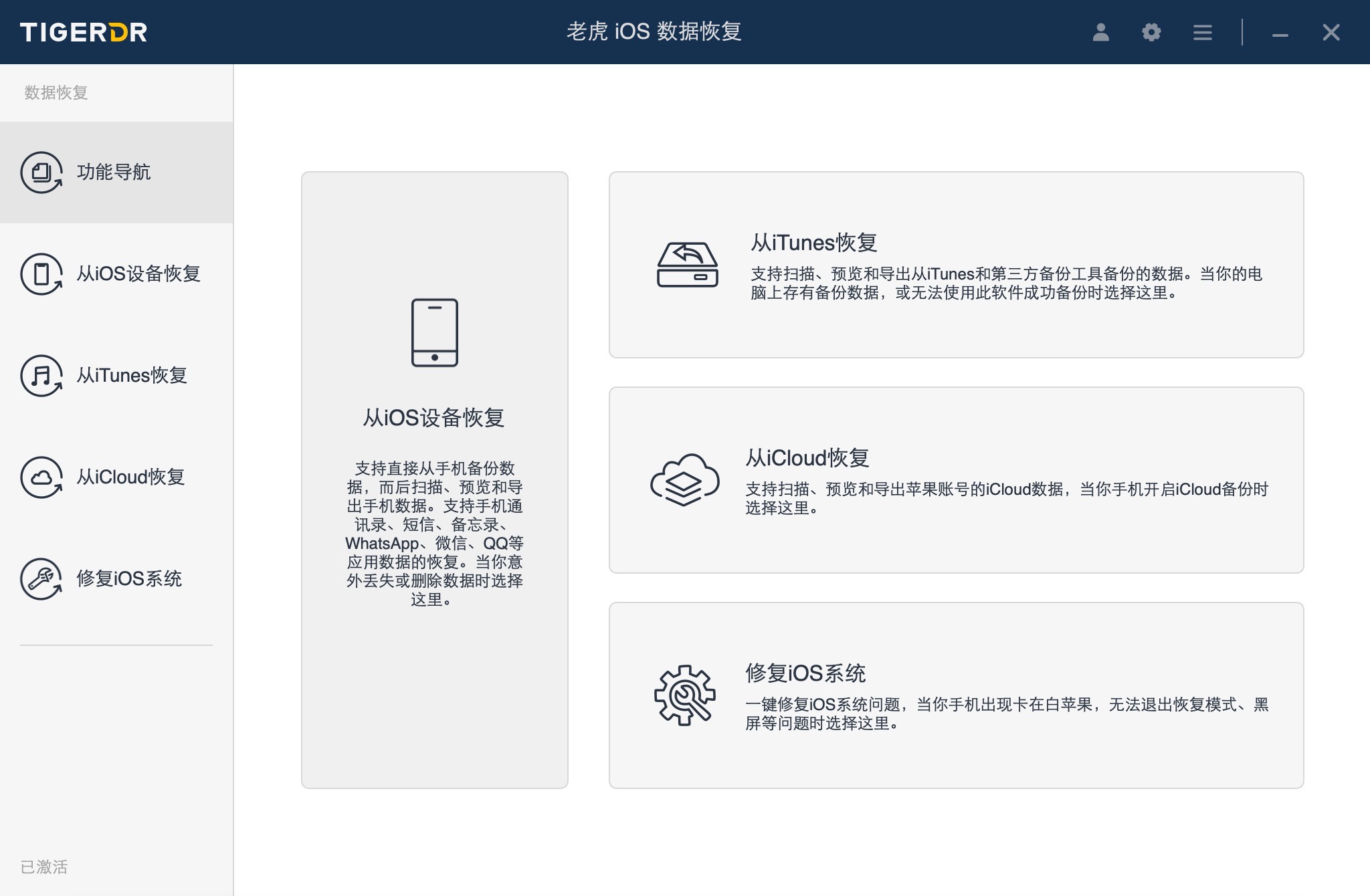This screenshot has width=1370, height=896.
Task: Click sidebar music note iTunes icon
Action: [41, 376]
